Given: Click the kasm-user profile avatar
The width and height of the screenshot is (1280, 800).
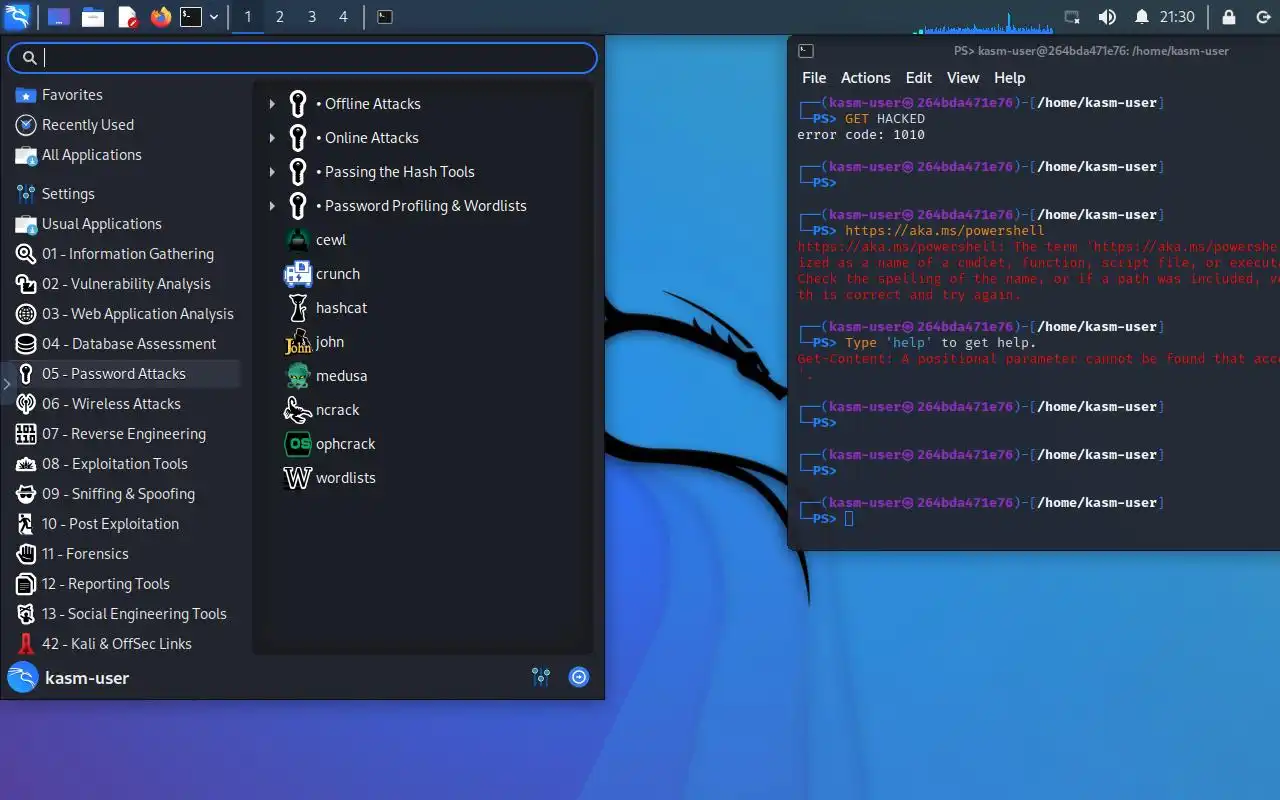Looking at the screenshot, I should 22,678.
